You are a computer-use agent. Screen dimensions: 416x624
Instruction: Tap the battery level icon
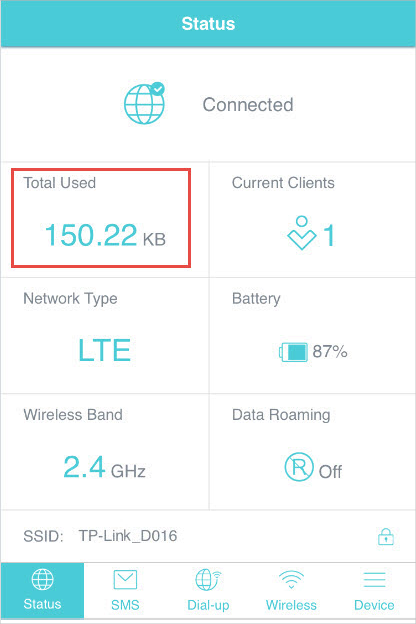click(293, 352)
